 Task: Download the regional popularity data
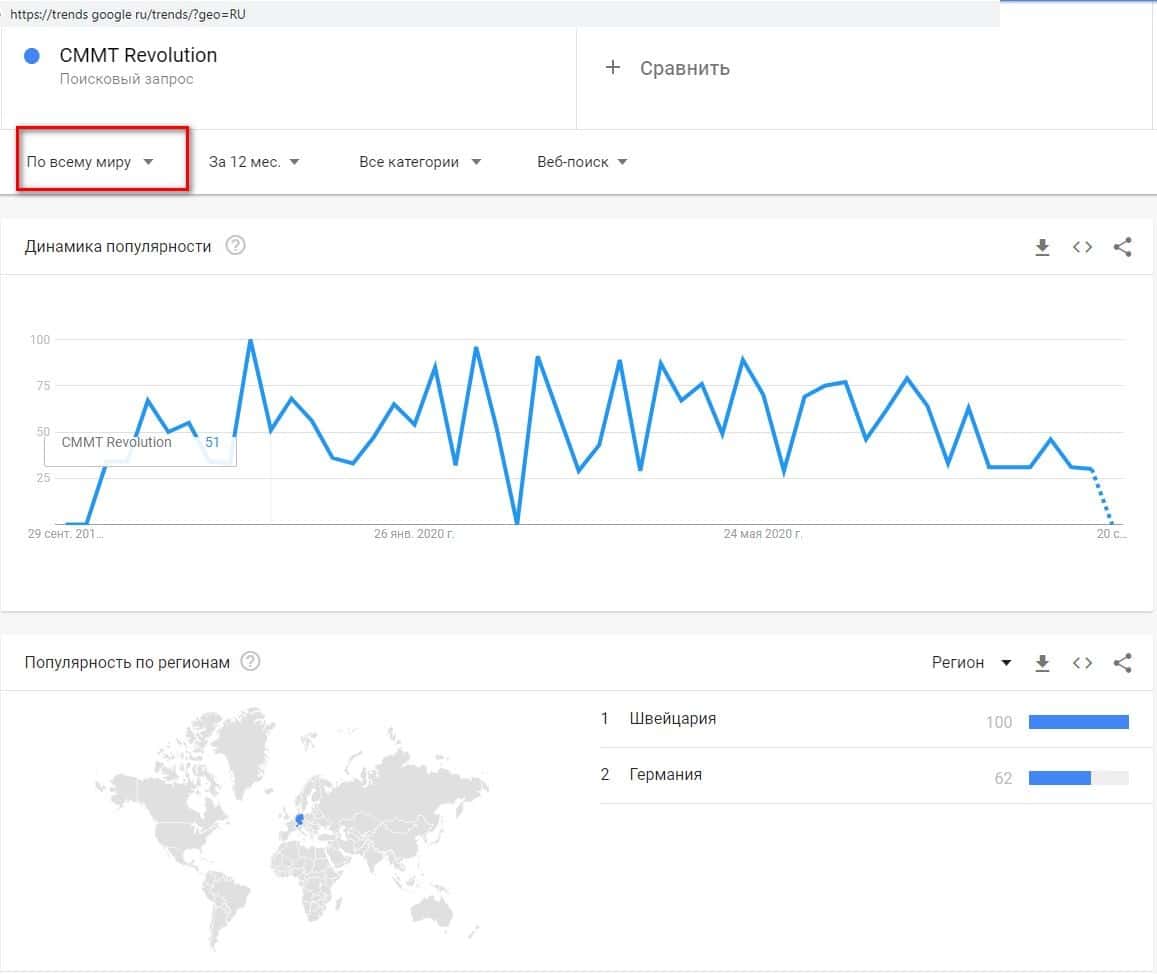pos(1042,663)
